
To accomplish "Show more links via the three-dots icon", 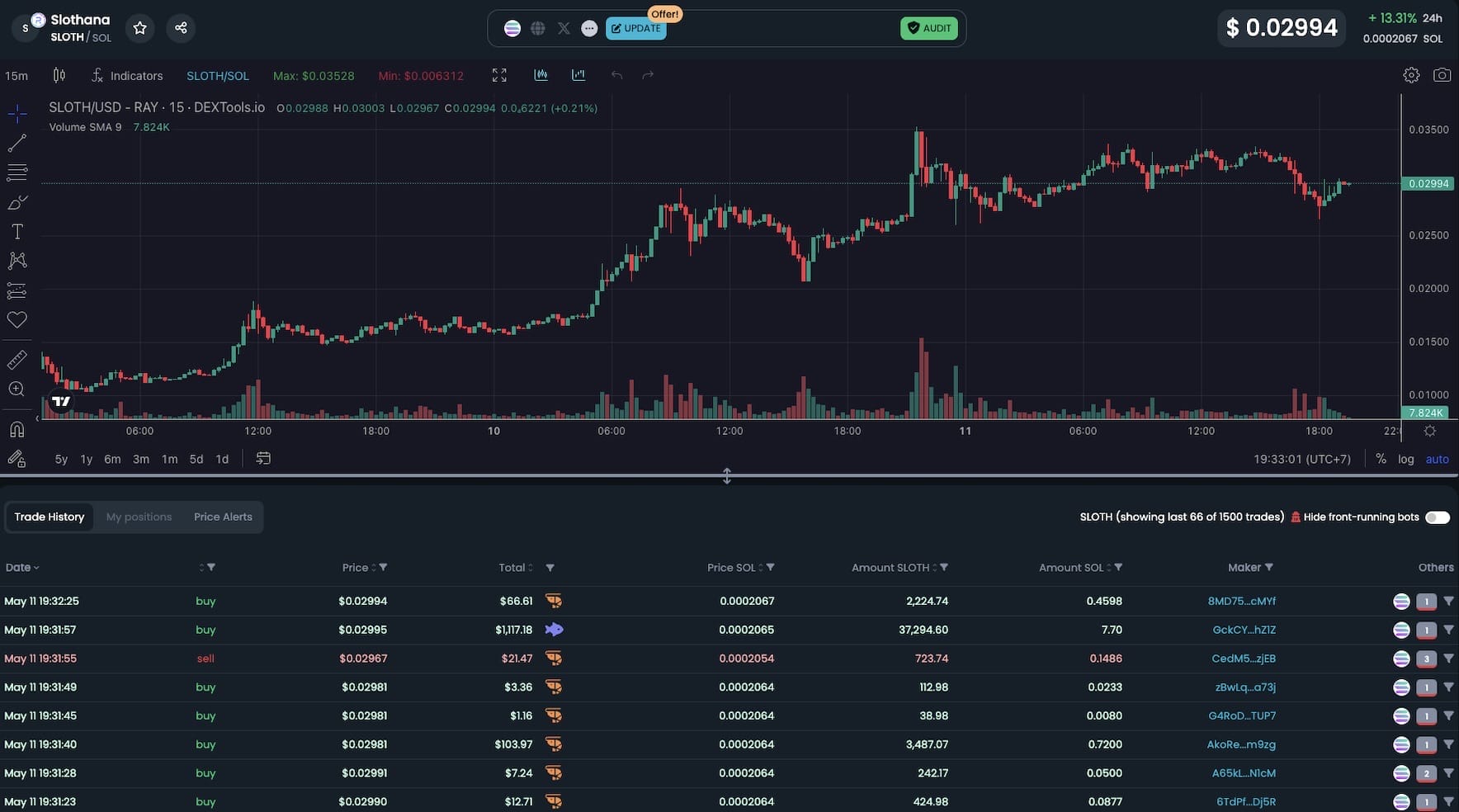I will point(589,28).
